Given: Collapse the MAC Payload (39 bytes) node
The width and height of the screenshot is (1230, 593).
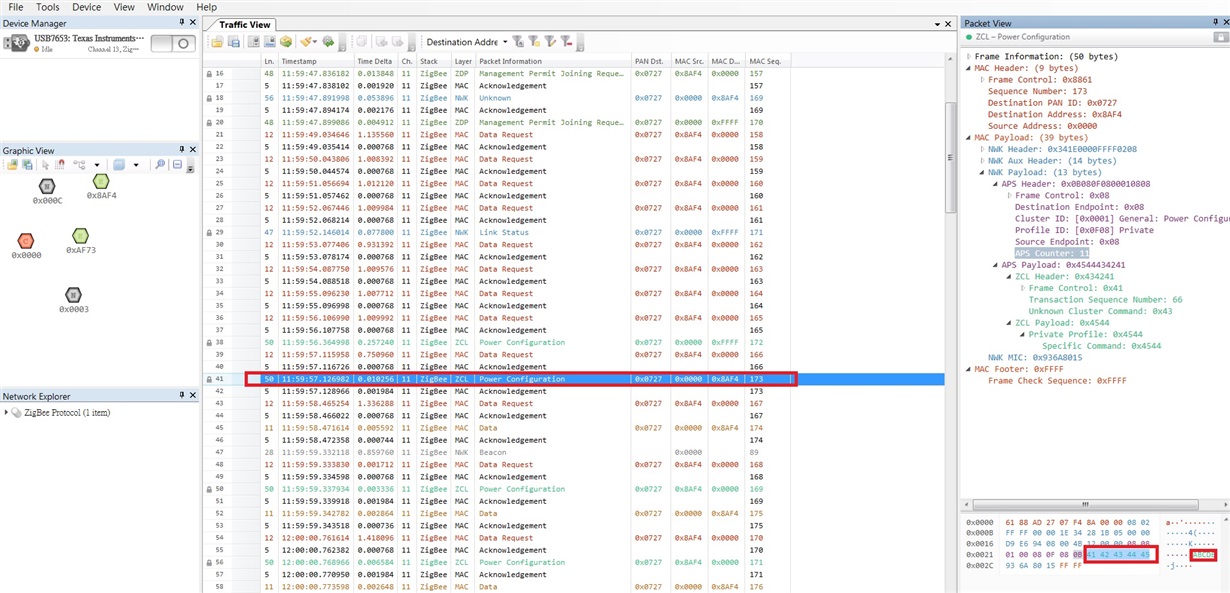Looking at the screenshot, I should click(x=968, y=138).
